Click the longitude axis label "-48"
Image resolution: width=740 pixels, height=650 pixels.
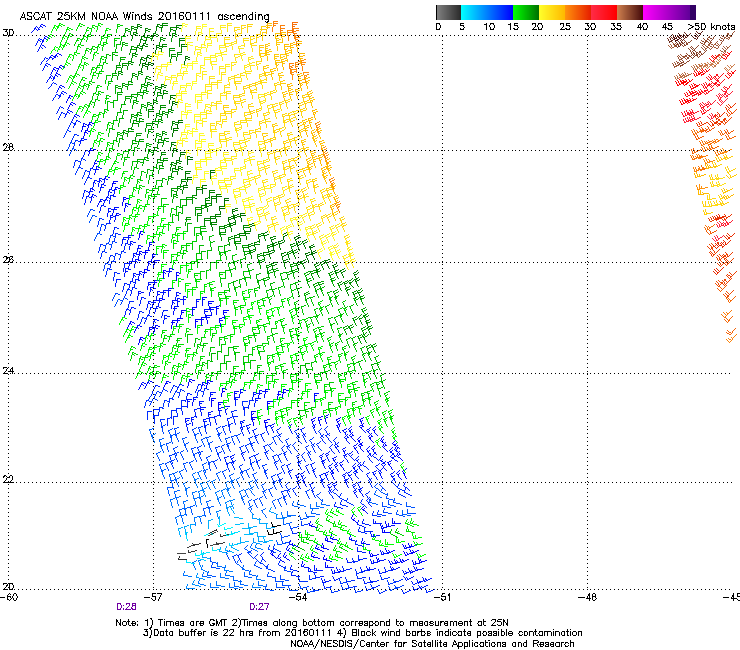tap(588, 597)
